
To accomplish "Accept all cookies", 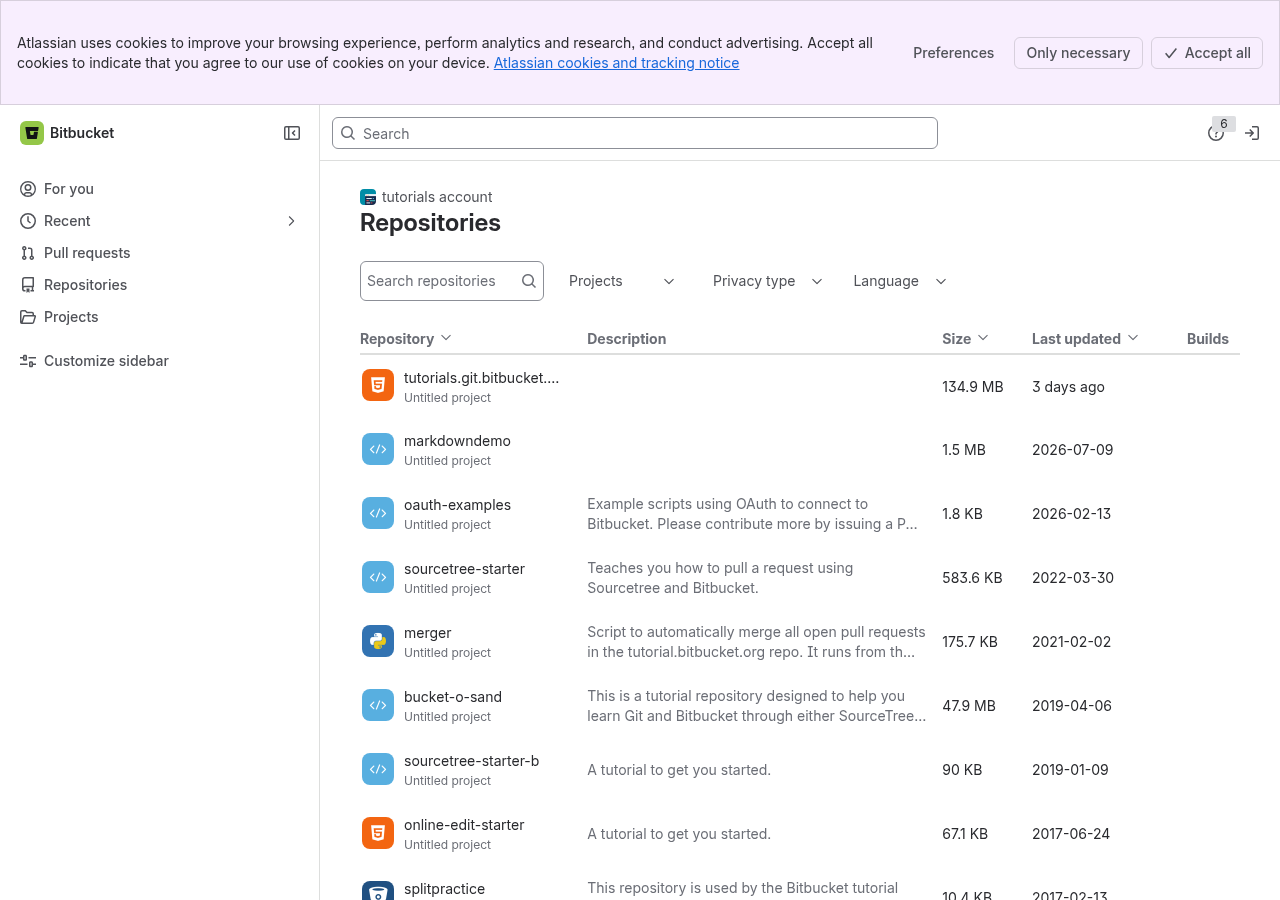I will coord(1207,53).
